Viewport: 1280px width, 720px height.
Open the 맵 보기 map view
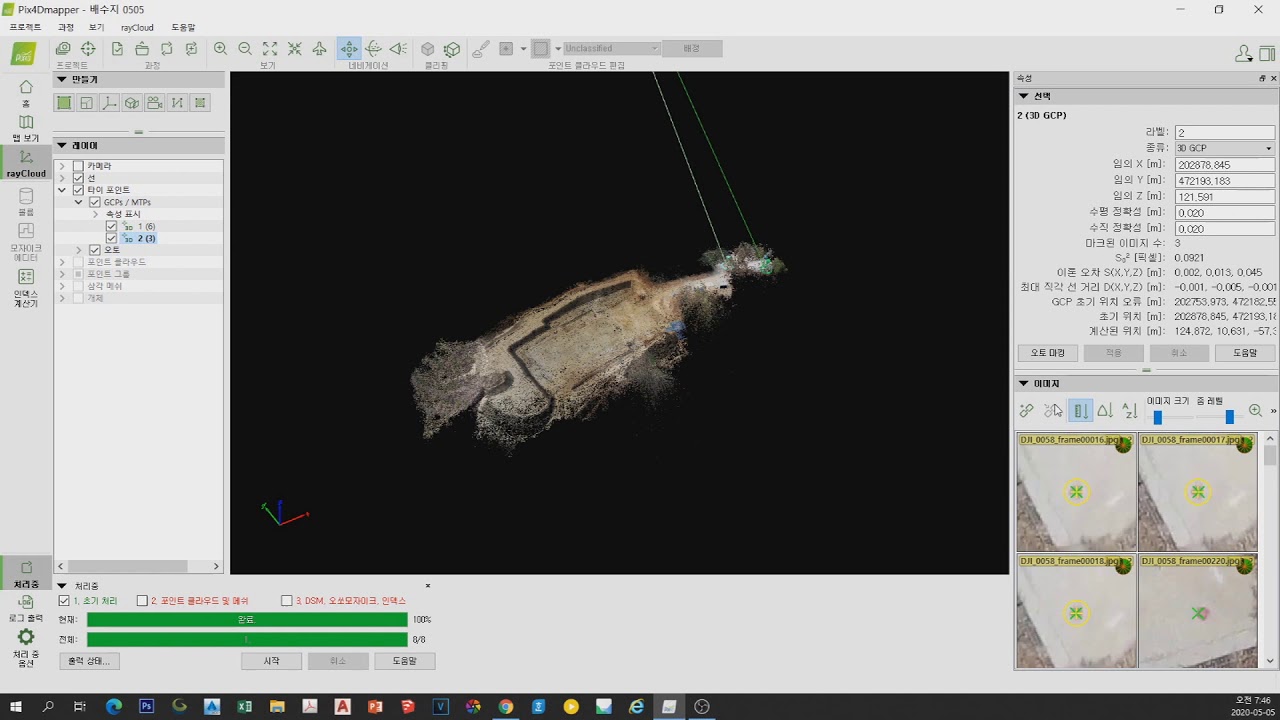pos(26,128)
